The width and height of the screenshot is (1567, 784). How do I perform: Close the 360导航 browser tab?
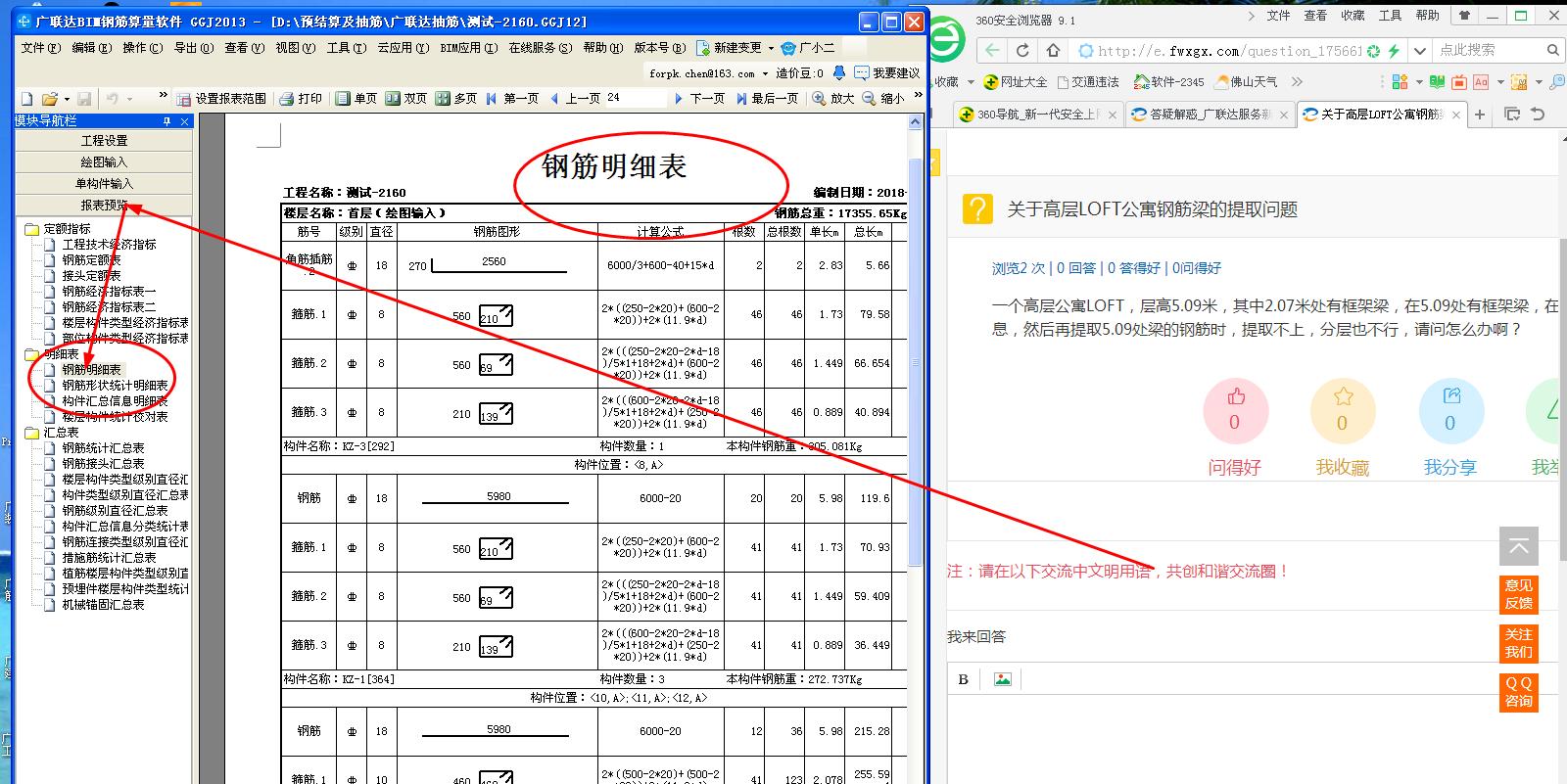click(1115, 115)
